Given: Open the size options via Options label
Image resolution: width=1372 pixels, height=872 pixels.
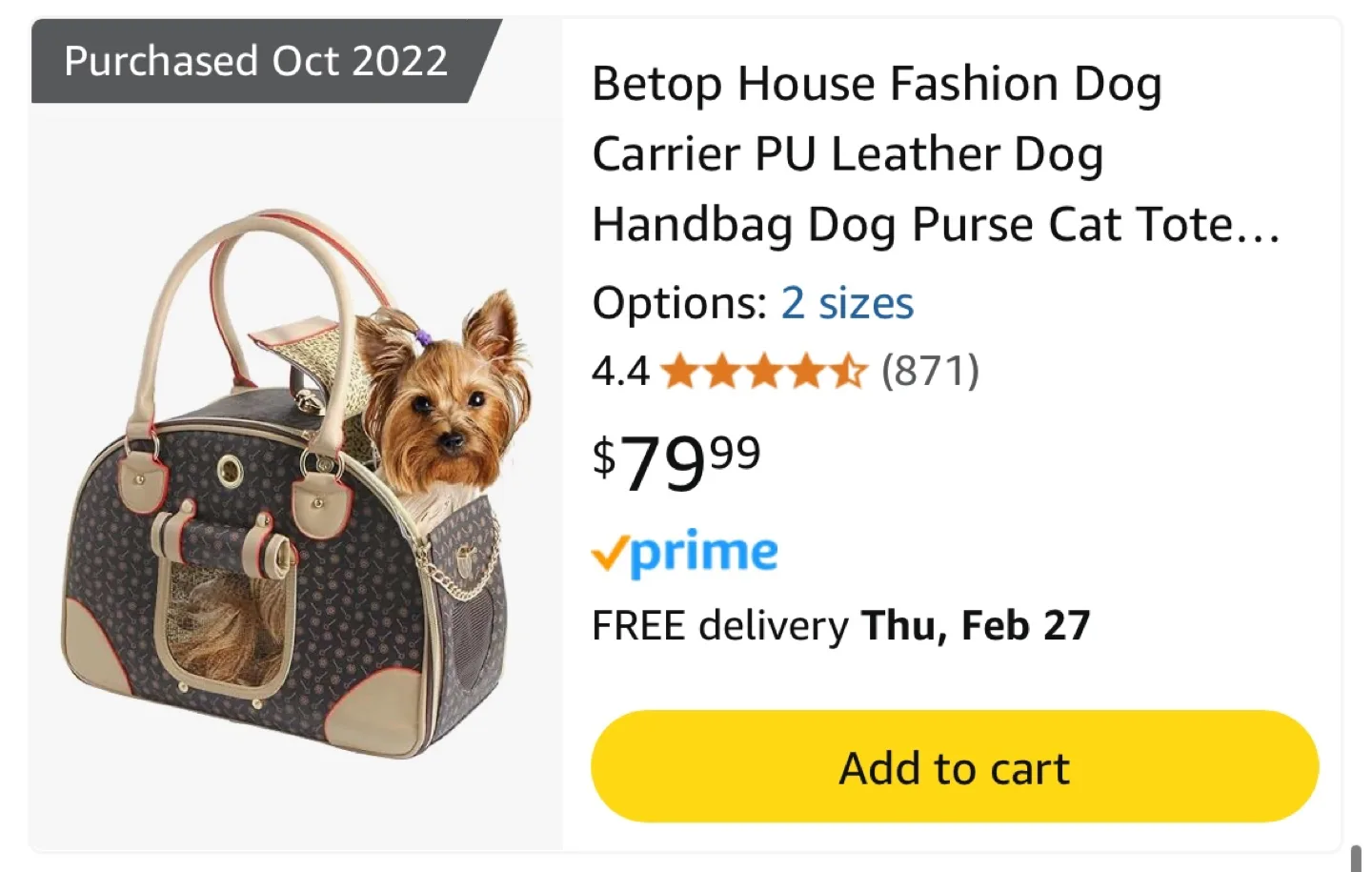Looking at the screenshot, I should [x=677, y=303].
